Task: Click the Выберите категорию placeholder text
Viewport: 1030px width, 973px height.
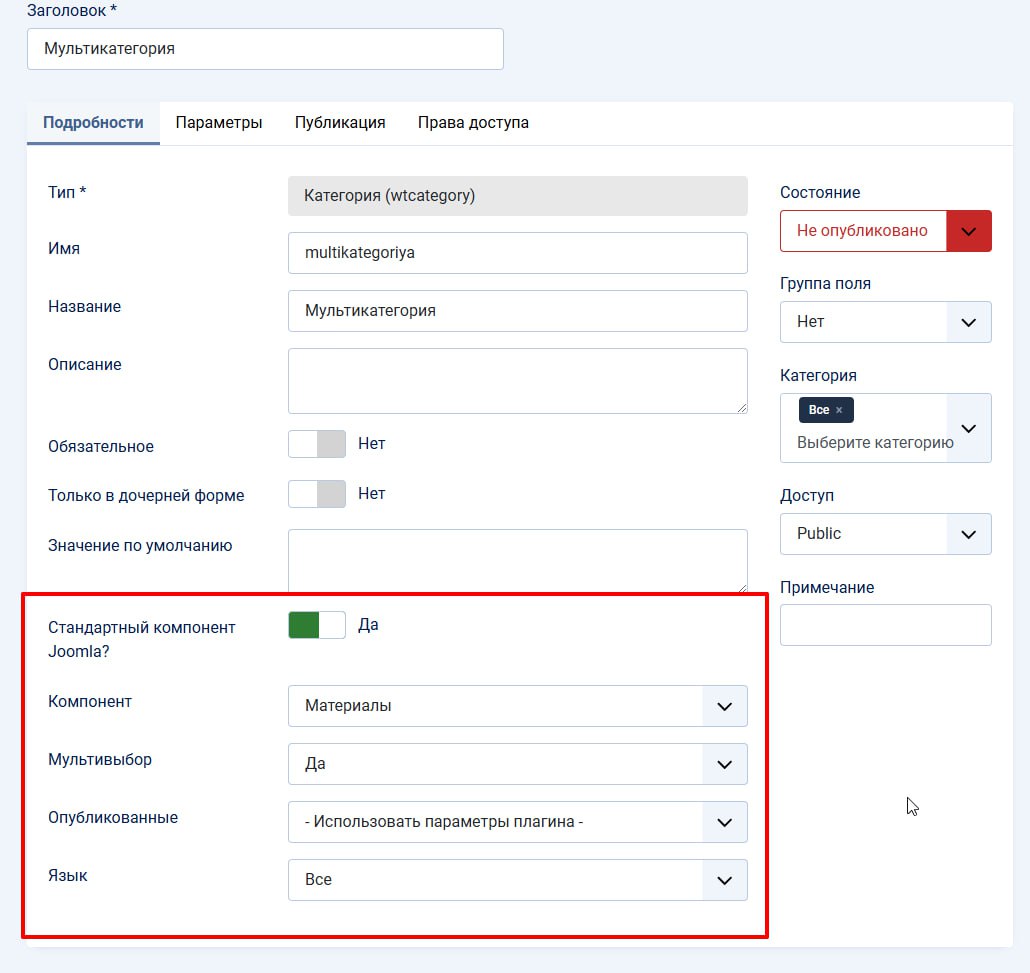Action: pyautogui.click(x=875, y=443)
